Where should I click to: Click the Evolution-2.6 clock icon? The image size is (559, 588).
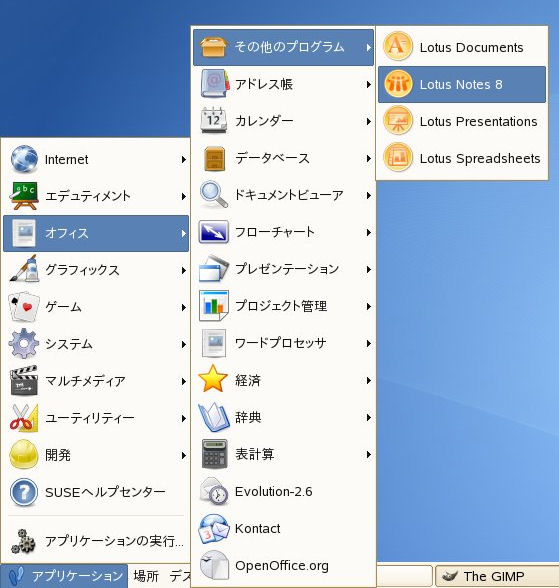point(213,491)
